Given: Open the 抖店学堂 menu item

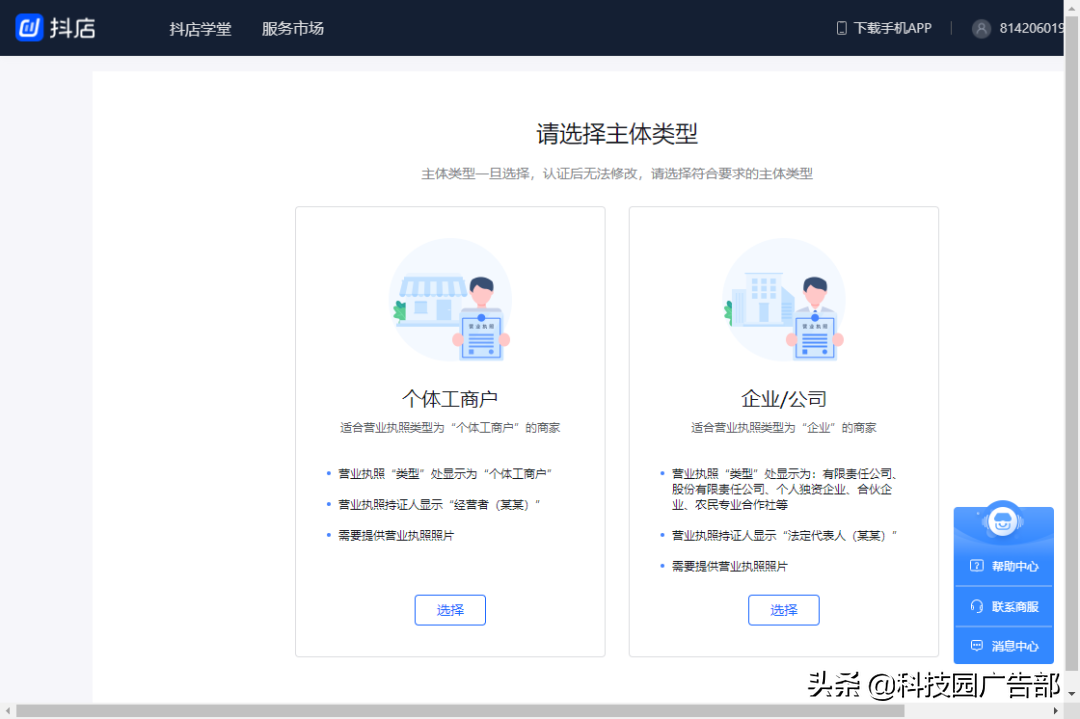Looking at the screenshot, I should coord(200,29).
